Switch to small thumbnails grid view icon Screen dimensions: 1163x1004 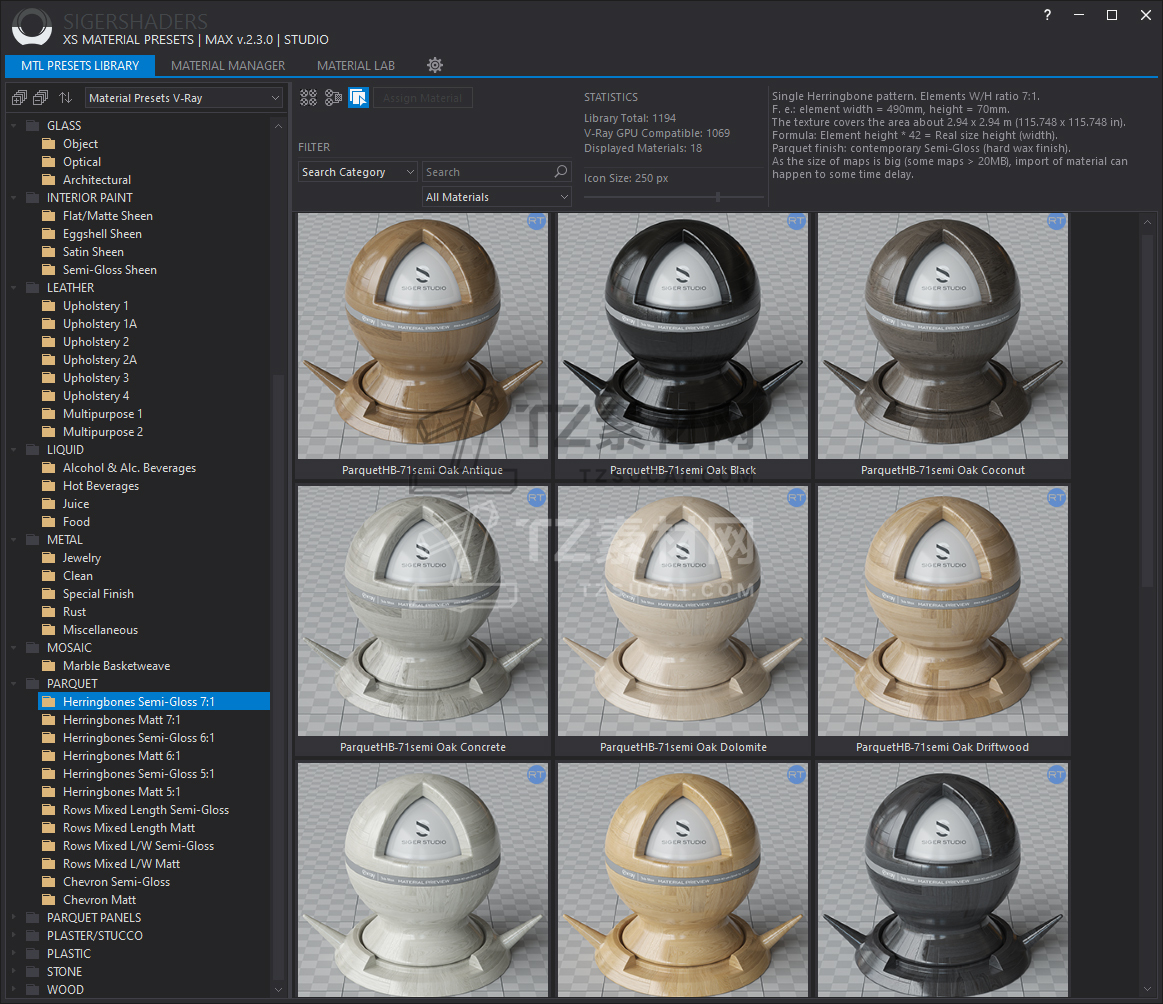point(309,98)
